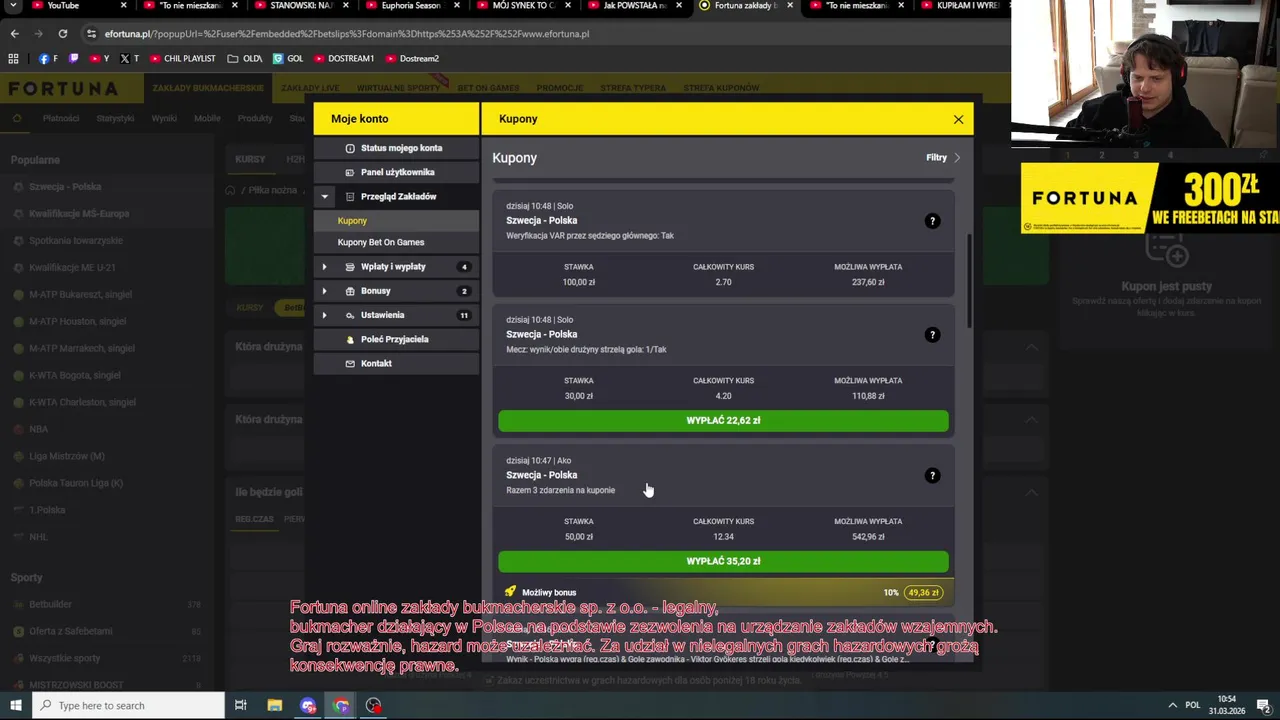Open the OBS icon in the taskbar

click(x=374, y=706)
